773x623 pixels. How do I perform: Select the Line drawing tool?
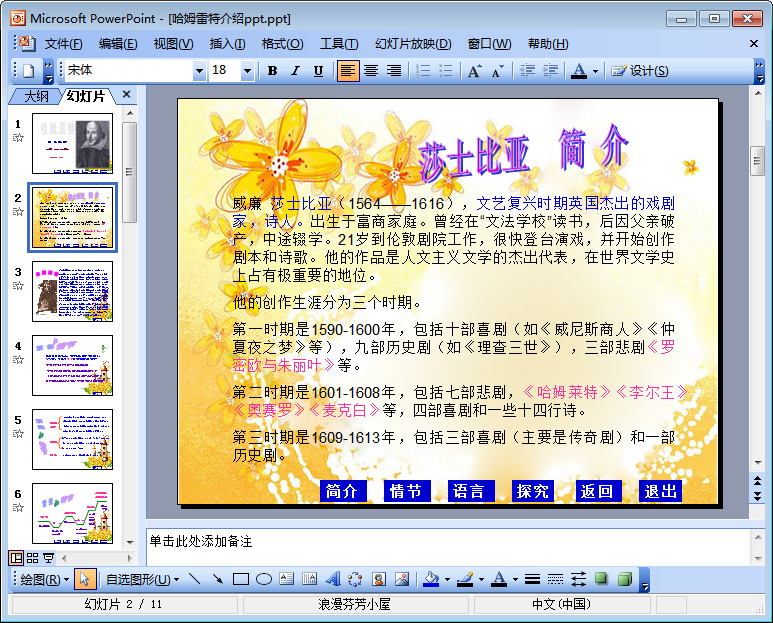coord(194,579)
